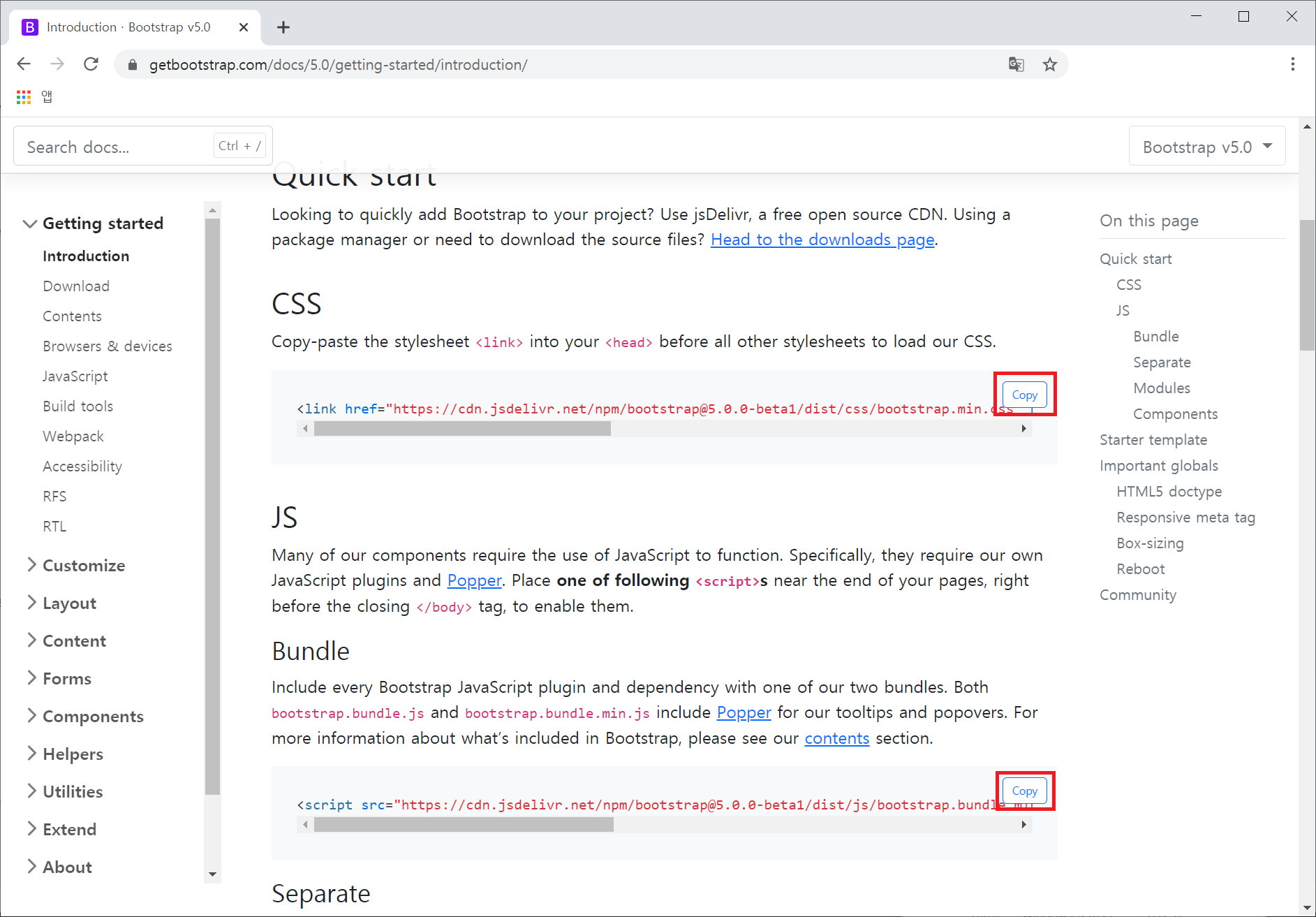Screen dimensions: 1316x917
Task: Open the Bootstrap v5.0 version dropdown
Action: coord(1207,147)
